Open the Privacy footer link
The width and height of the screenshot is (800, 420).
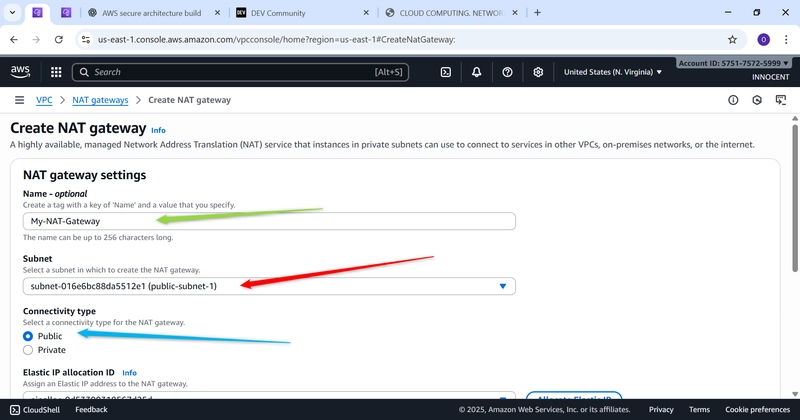(661, 410)
